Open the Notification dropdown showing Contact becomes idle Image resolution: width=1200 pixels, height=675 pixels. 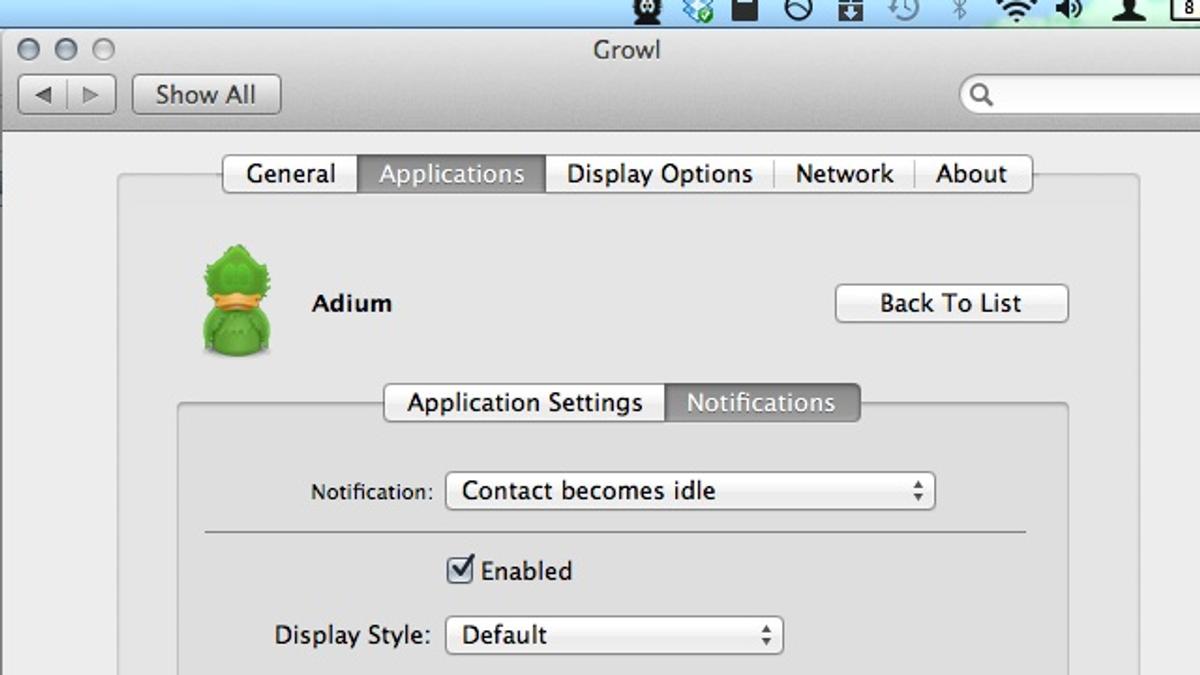tap(690, 491)
